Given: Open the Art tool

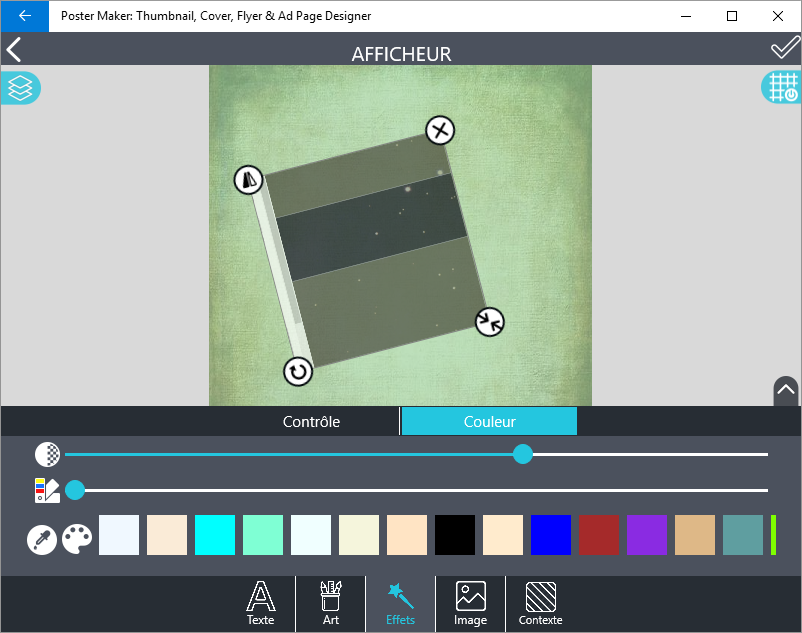Looking at the screenshot, I should (330, 603).
